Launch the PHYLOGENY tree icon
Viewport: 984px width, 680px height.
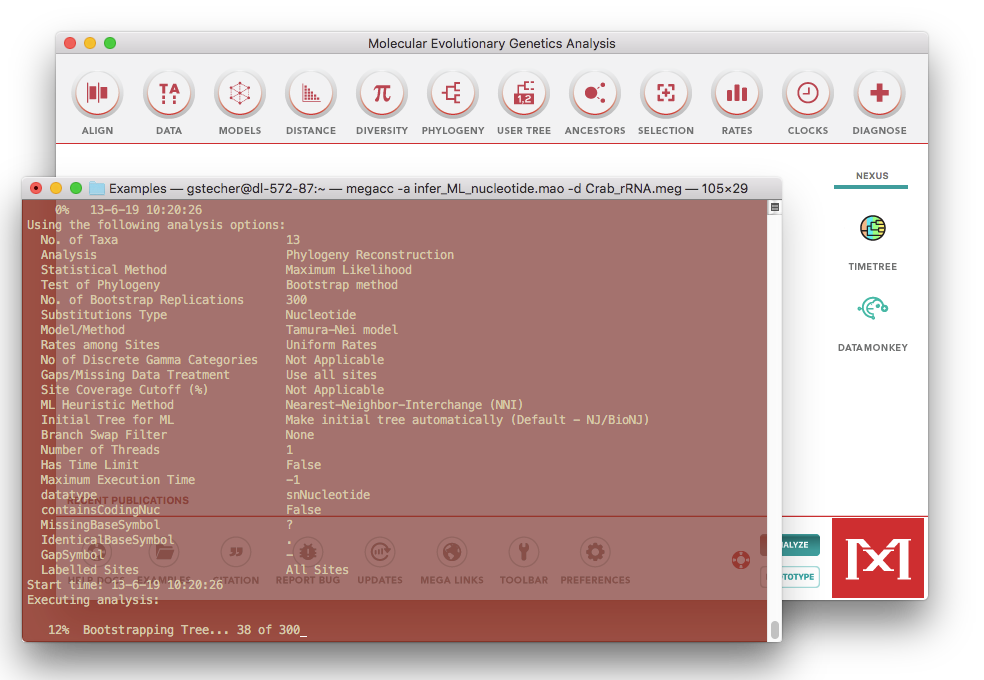[452, 93]
